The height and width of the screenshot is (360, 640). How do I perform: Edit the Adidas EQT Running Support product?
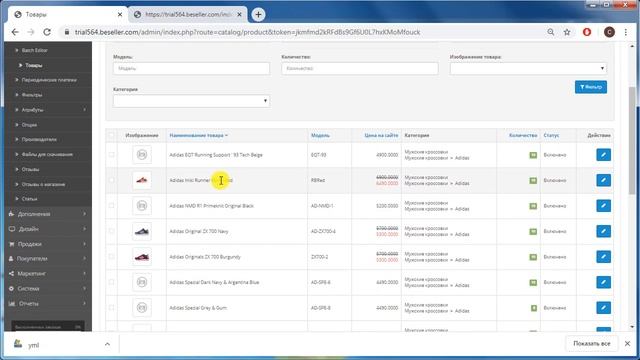pos(603,155)
